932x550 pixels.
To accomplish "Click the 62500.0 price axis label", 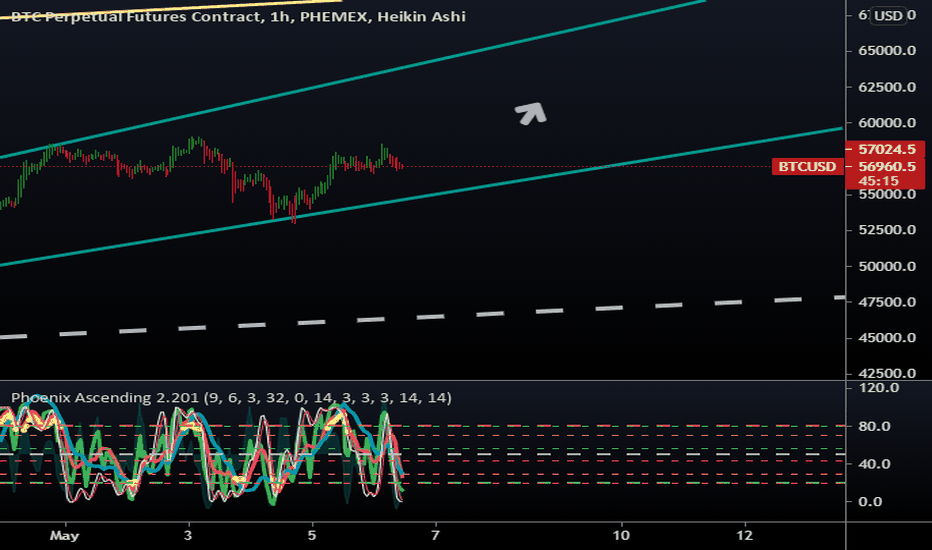I will (887, 87).
